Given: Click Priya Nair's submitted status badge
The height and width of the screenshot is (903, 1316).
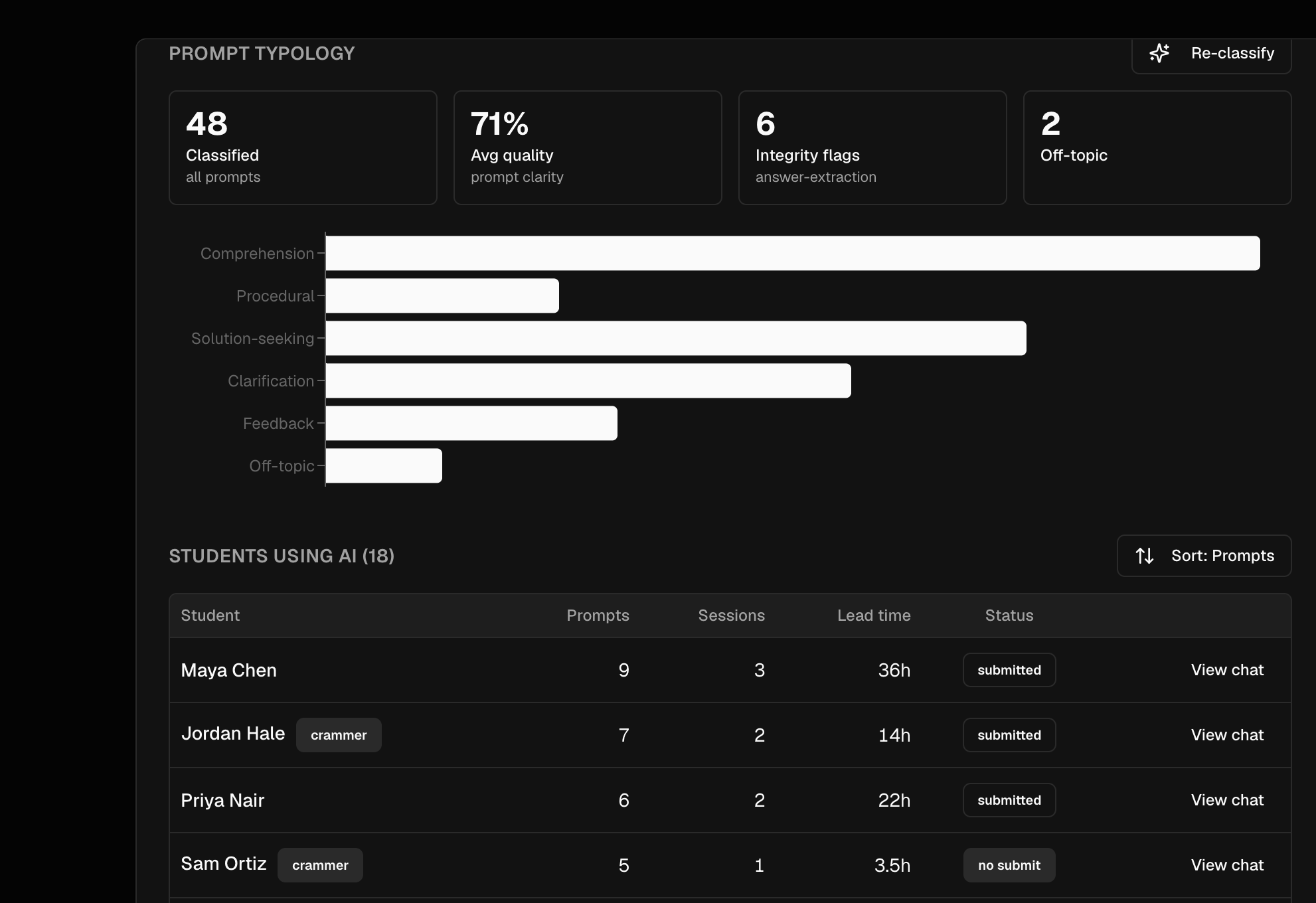Looking at the screenshot, I should pos(1009,800).
